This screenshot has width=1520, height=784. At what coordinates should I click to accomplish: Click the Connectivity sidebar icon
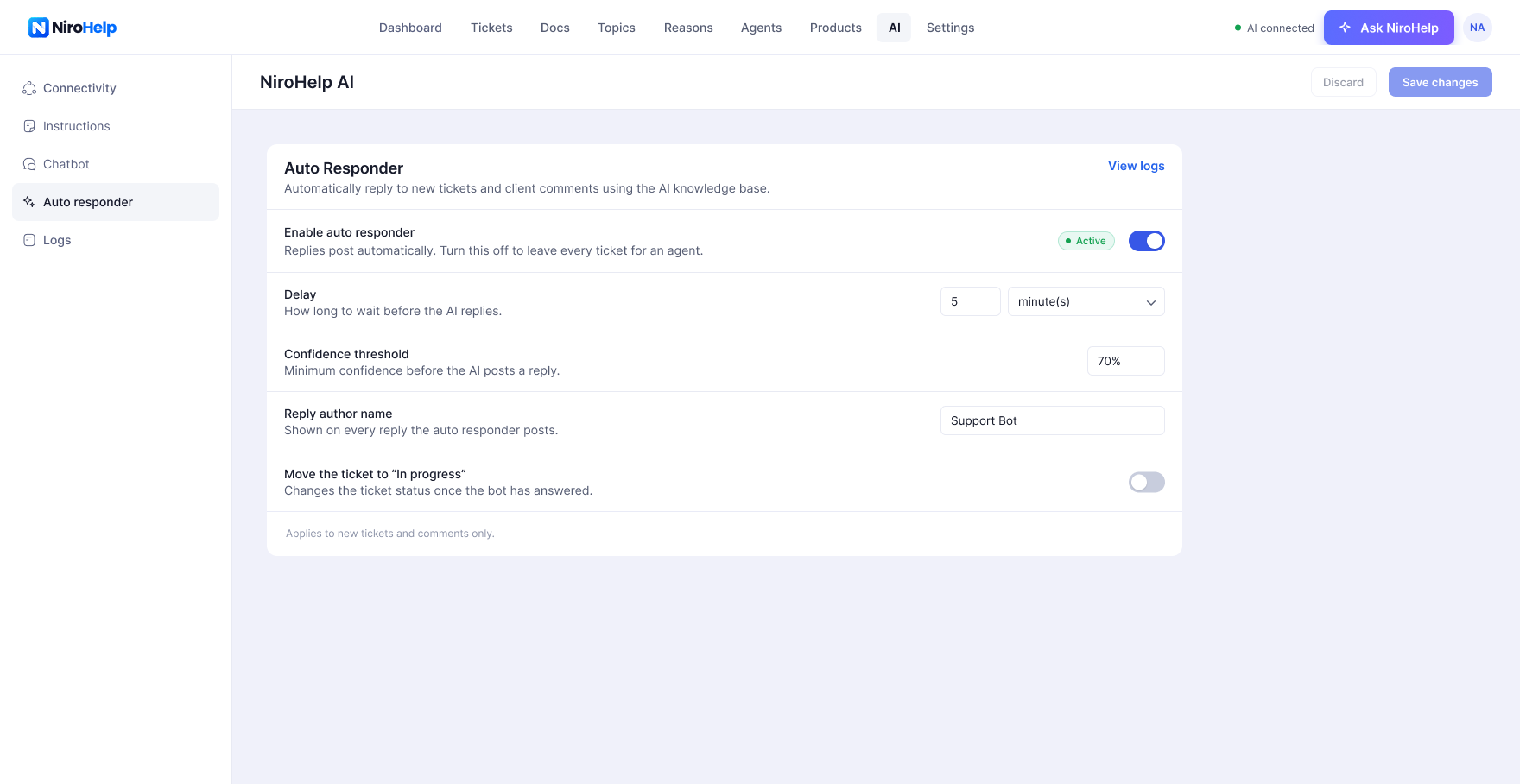click(29, 88)
